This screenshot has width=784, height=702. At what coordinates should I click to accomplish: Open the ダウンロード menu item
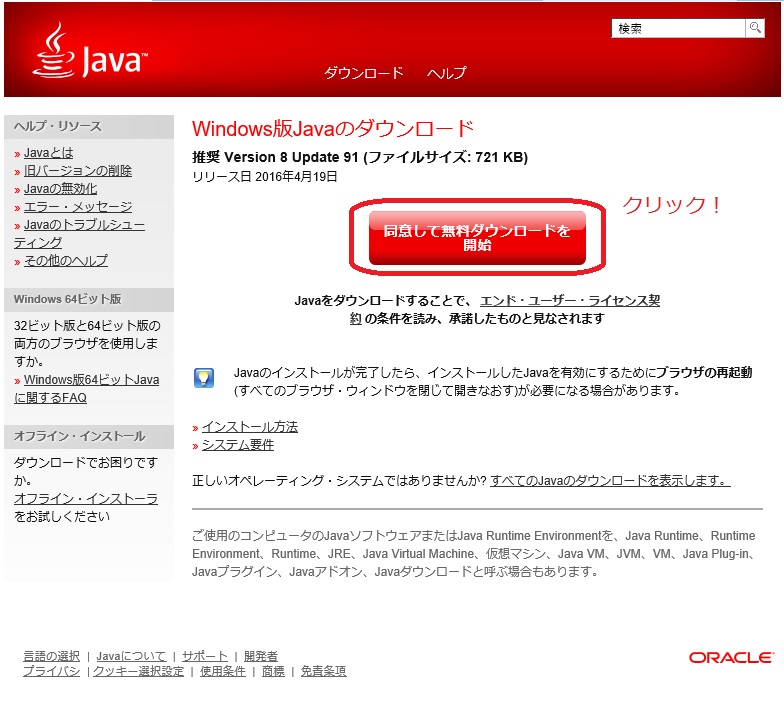click(364, 73)
